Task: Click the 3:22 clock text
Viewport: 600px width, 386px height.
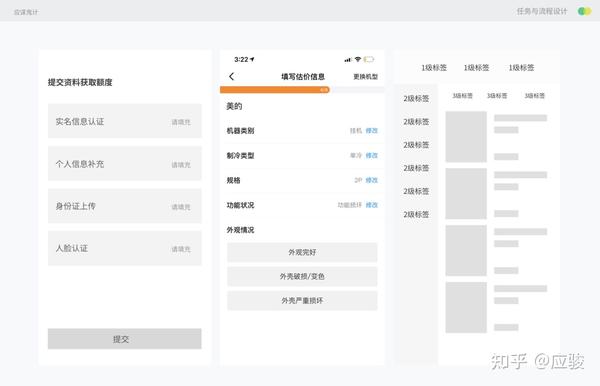Action: click(241, 60)
